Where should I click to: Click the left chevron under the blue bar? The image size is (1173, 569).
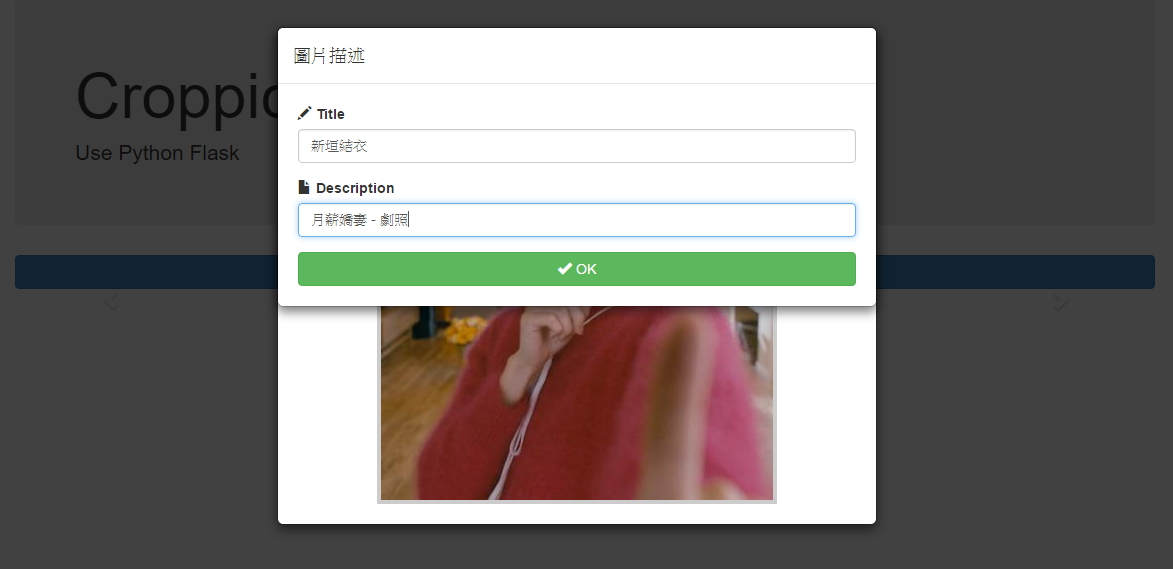111,301
